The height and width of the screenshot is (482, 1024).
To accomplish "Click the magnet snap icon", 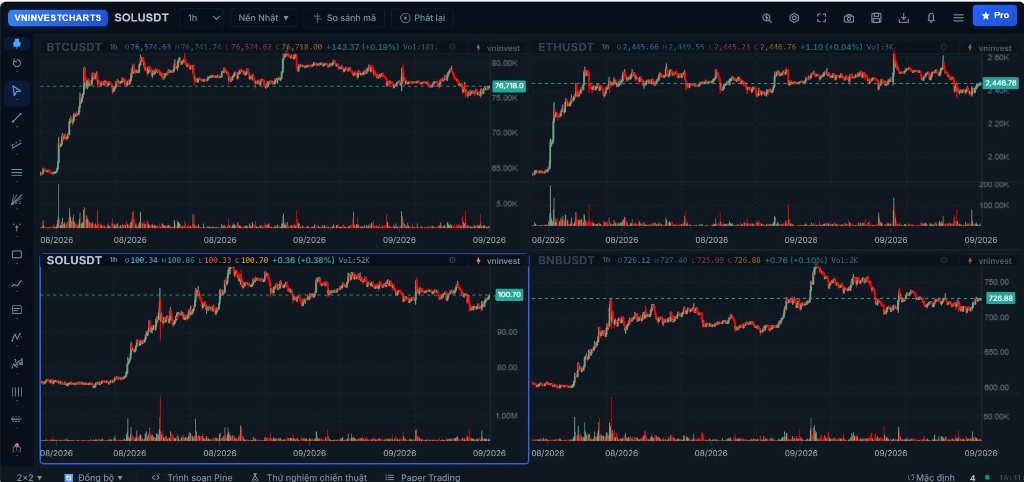I will (x=17, y=447).
